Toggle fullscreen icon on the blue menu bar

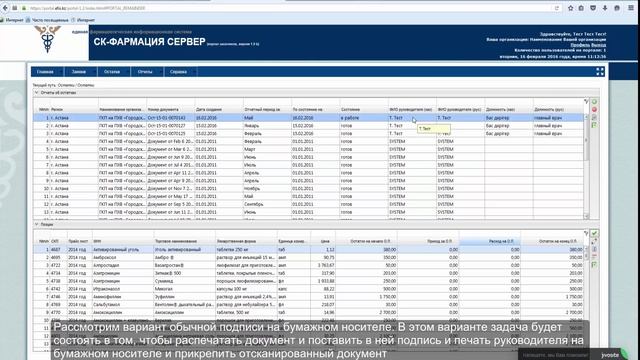point(600,72)
